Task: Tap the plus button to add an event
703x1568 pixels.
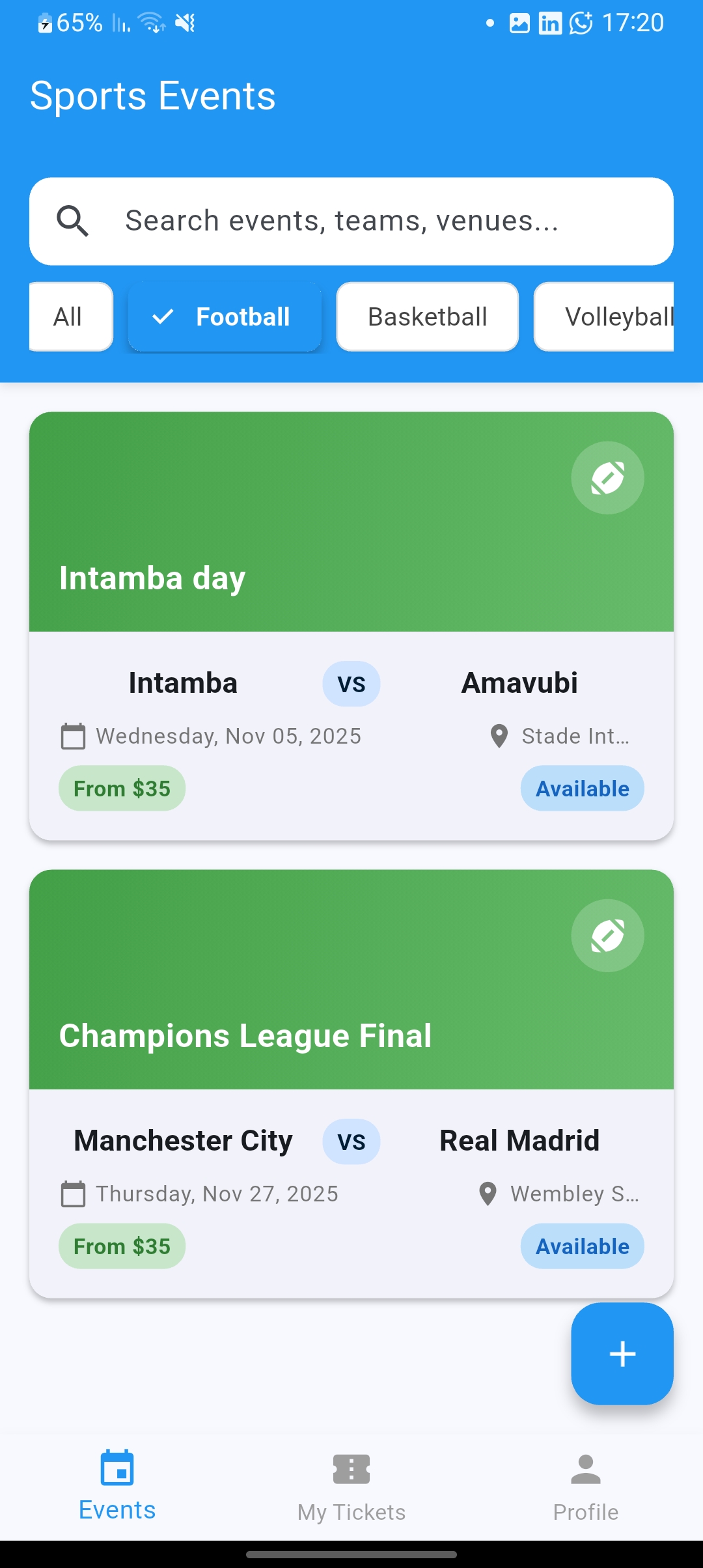Action: click(x=622, y=1353)
